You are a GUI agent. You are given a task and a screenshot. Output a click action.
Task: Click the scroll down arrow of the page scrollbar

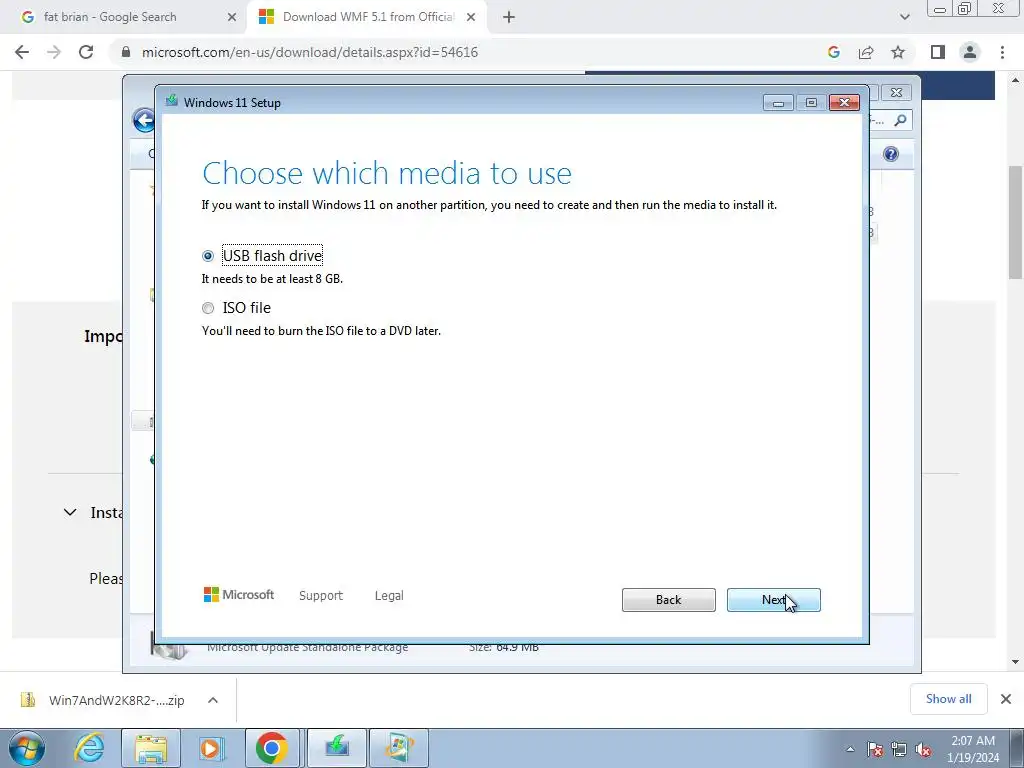tap(1015, 662)
